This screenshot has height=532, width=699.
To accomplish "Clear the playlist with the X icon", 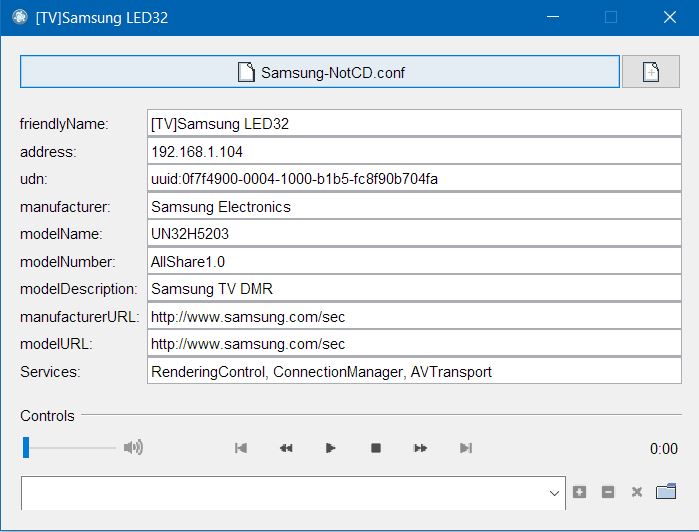I will tap(637, 492).
